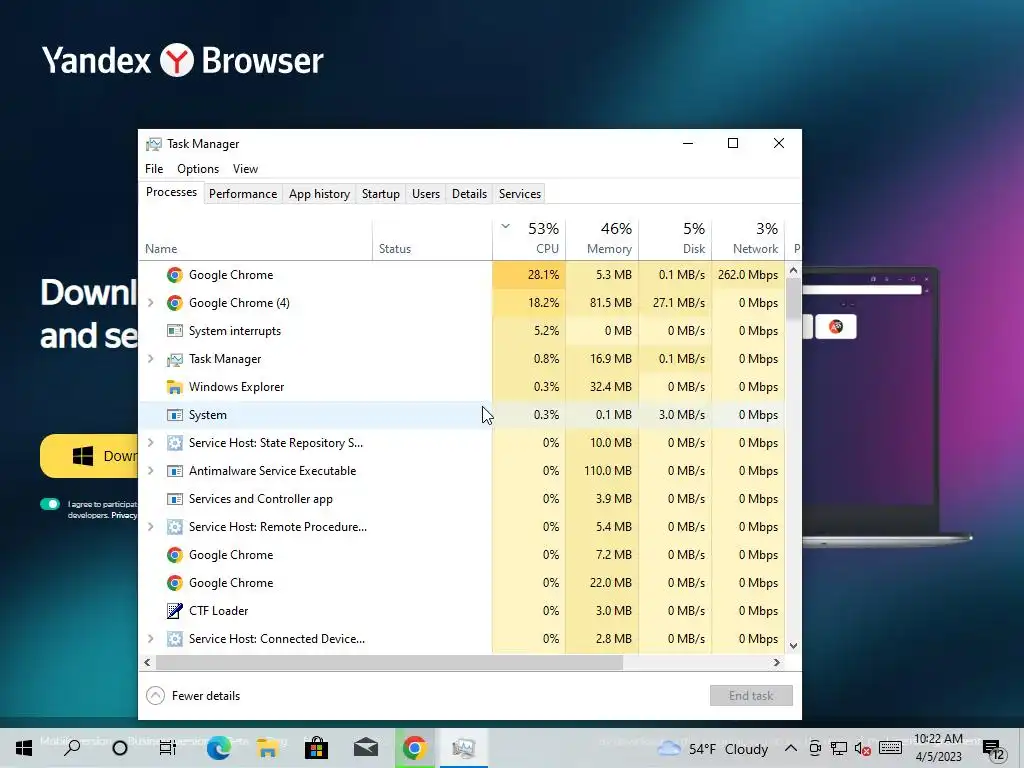Expand Antimalware Service Executable group
This screenshot has width=1024, height=768.
pos(151,471)
